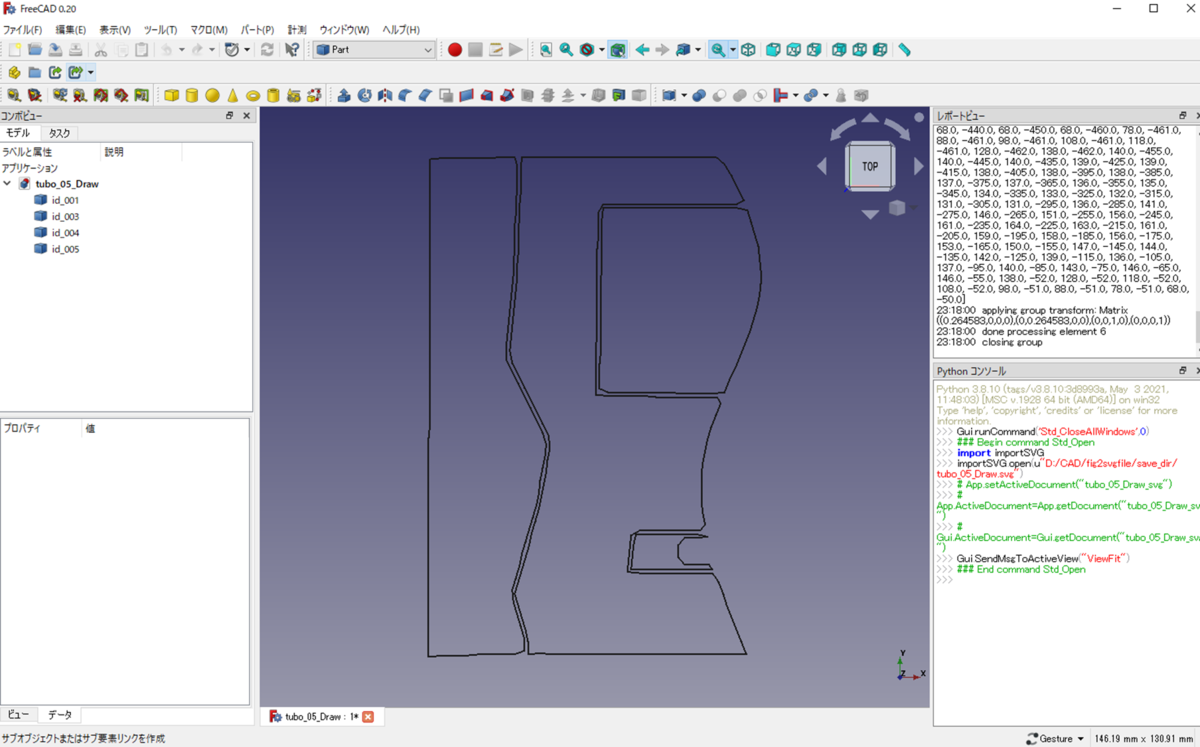Open make-sub-link dropdown arrow
This screenshot has width=1200, height=747.
91,72
